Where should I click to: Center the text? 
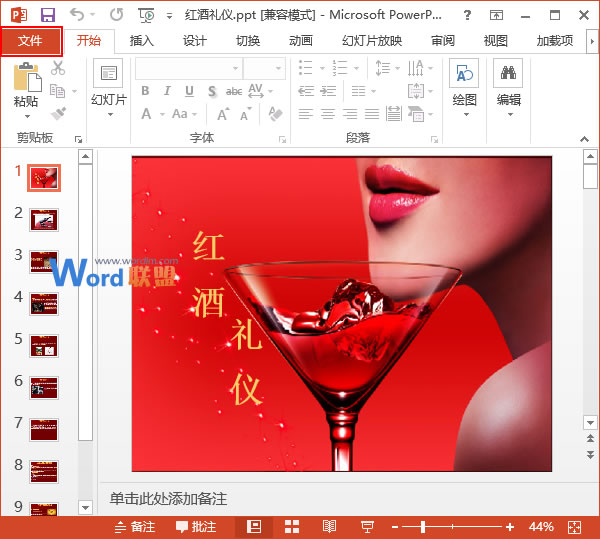[328, 114]
